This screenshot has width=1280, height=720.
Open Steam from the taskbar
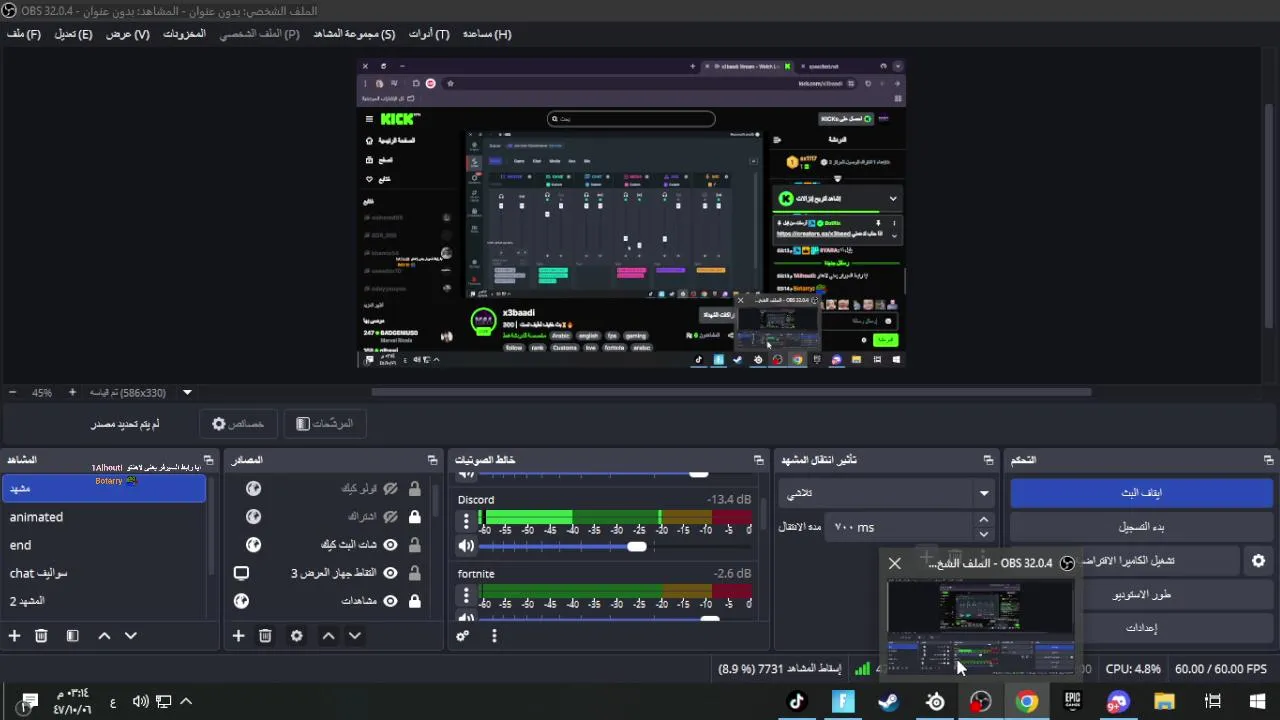pyautogui.click(x=889, y=701)
